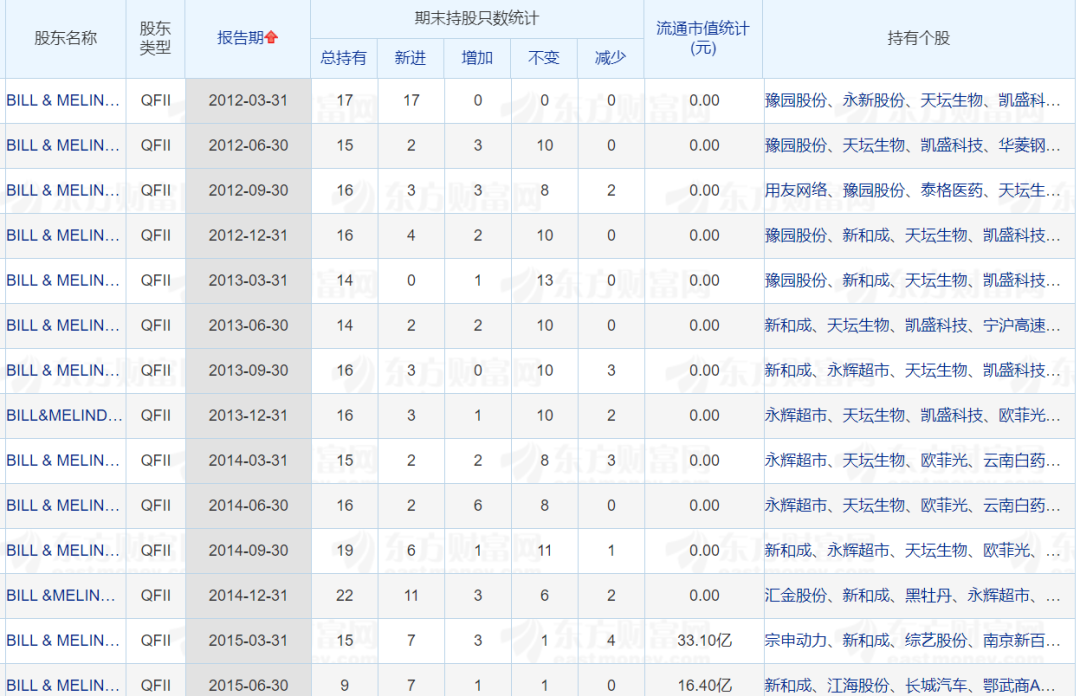Open shareholder link in 2012-06-30 row

(x=63, y=145)
